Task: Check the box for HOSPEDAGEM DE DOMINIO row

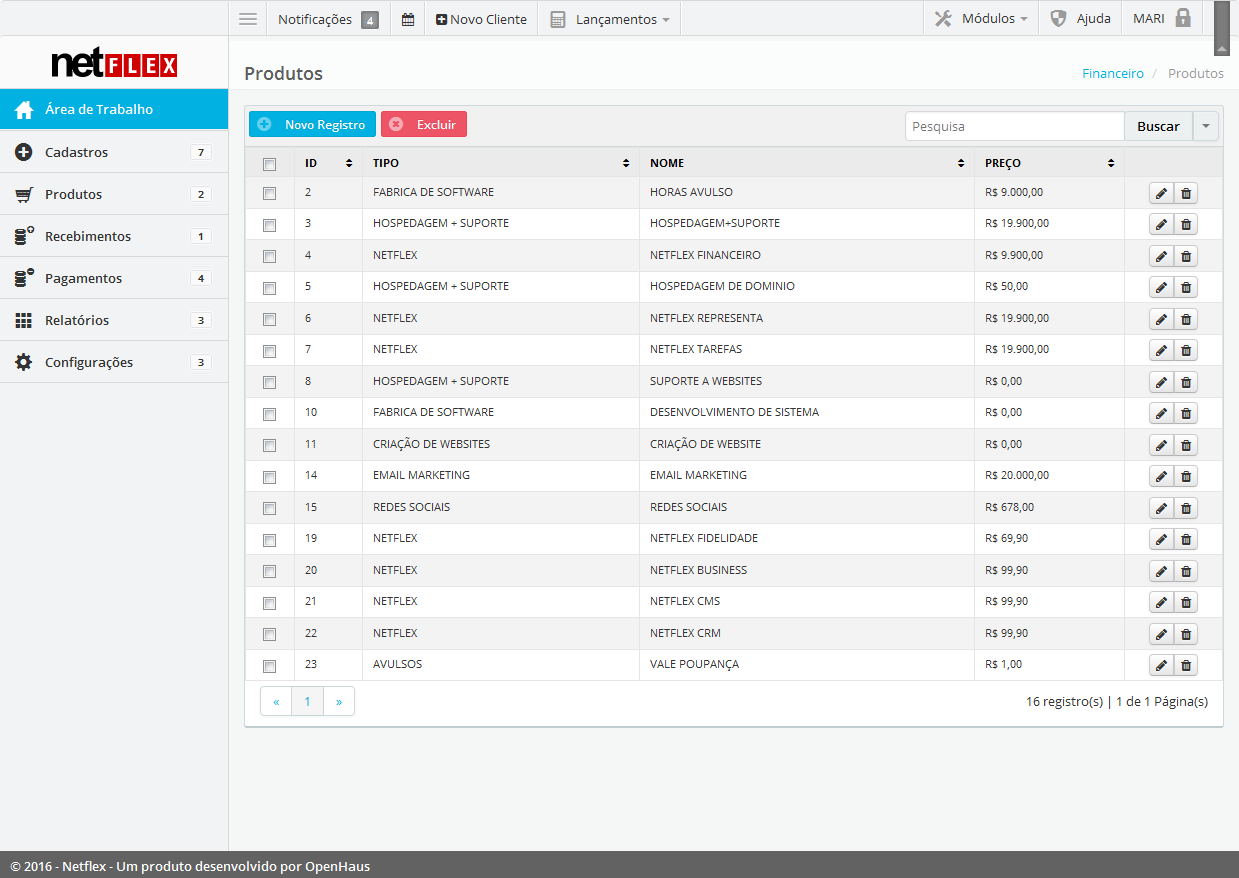Action: 269,288
